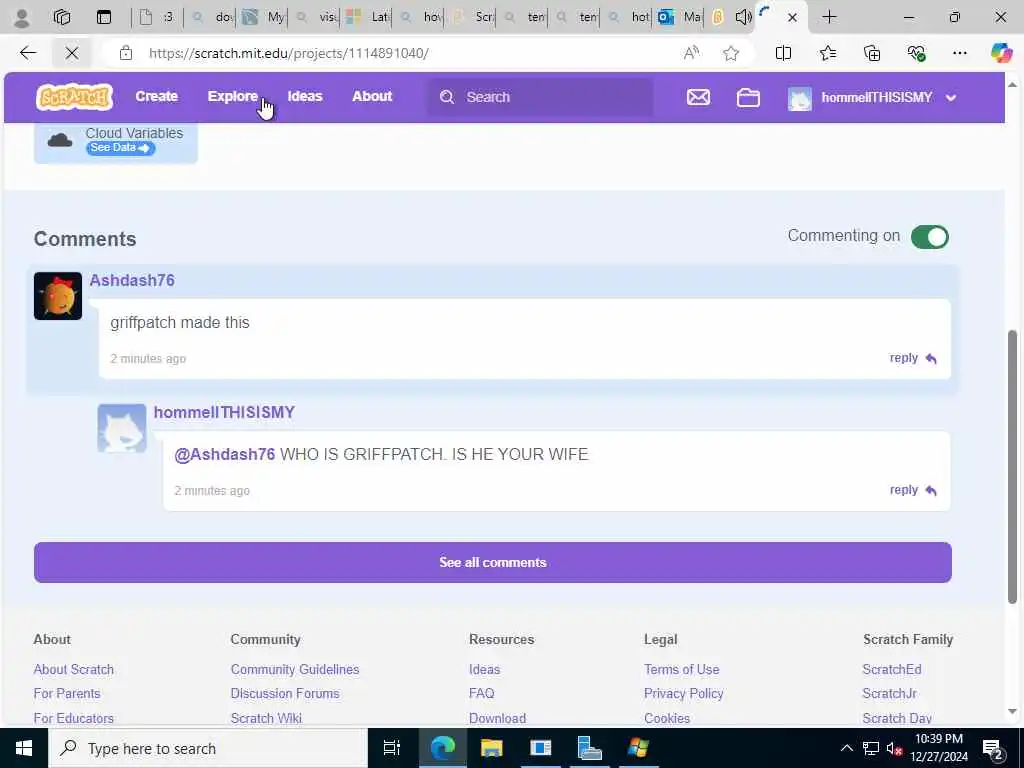Open File Explorer from the taskbar
This screenshot has height=768, width=1024.
coord(491,748)
